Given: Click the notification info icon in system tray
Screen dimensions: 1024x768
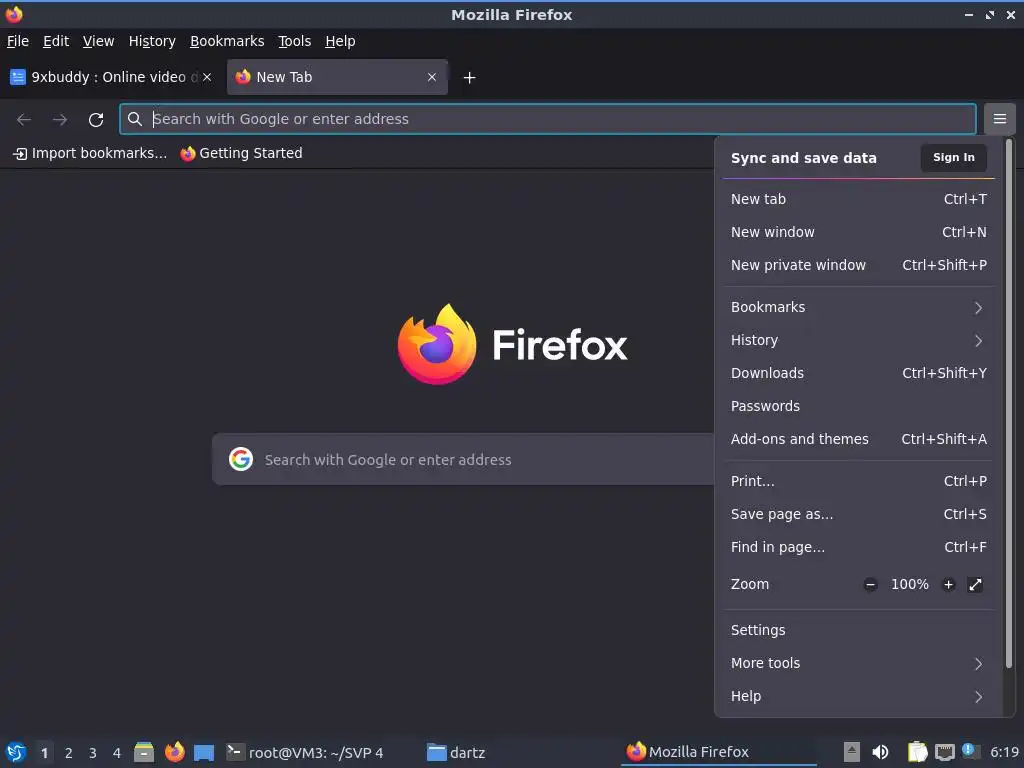Looking at the screenshot, I should tap(970, 751).
